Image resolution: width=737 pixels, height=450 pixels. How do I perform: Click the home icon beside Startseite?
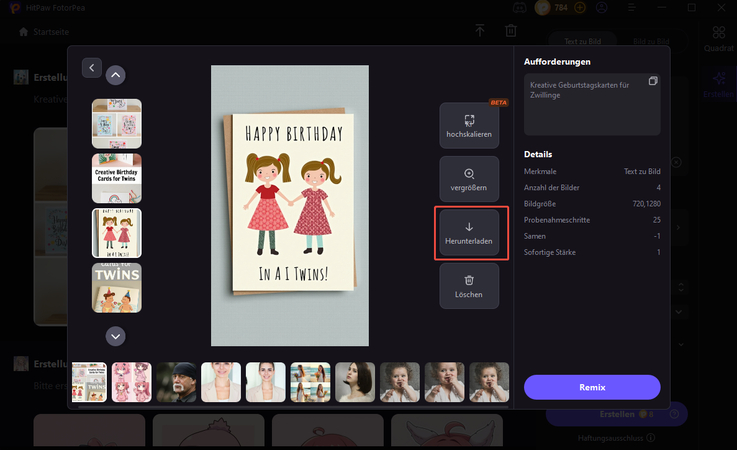click(x=24, y=32)
